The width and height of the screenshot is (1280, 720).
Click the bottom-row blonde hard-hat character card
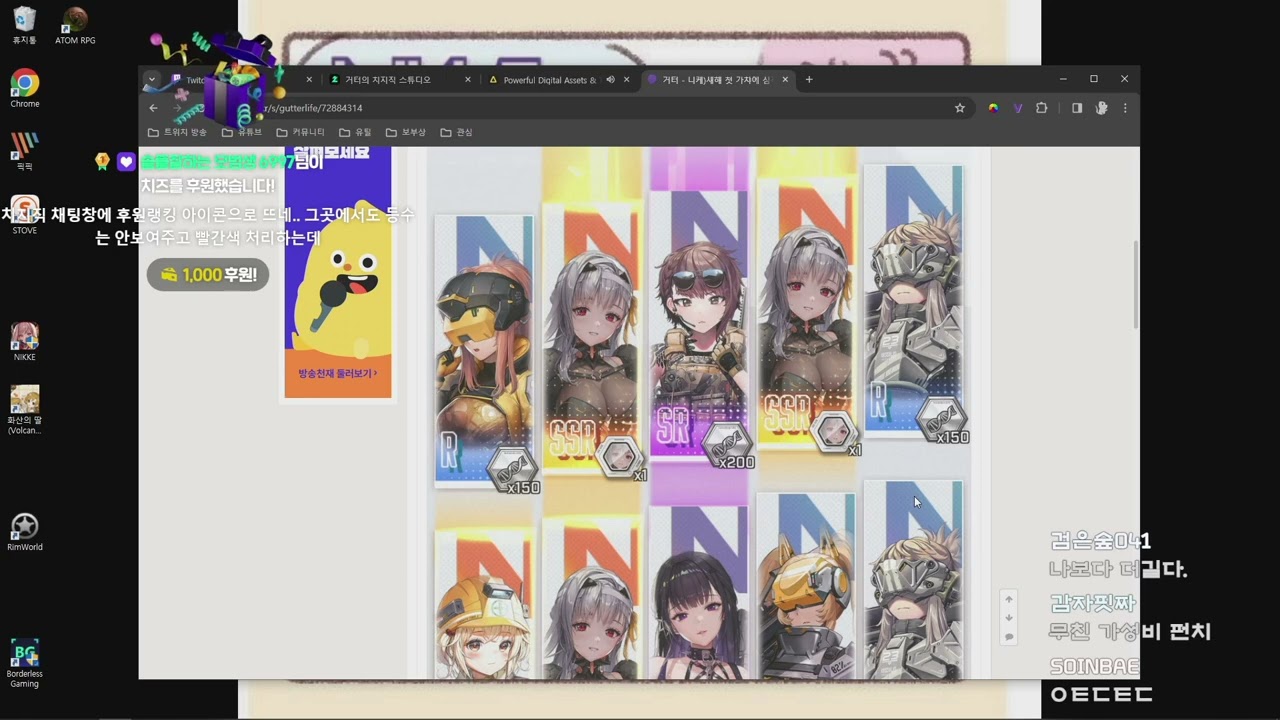(484, 604)
